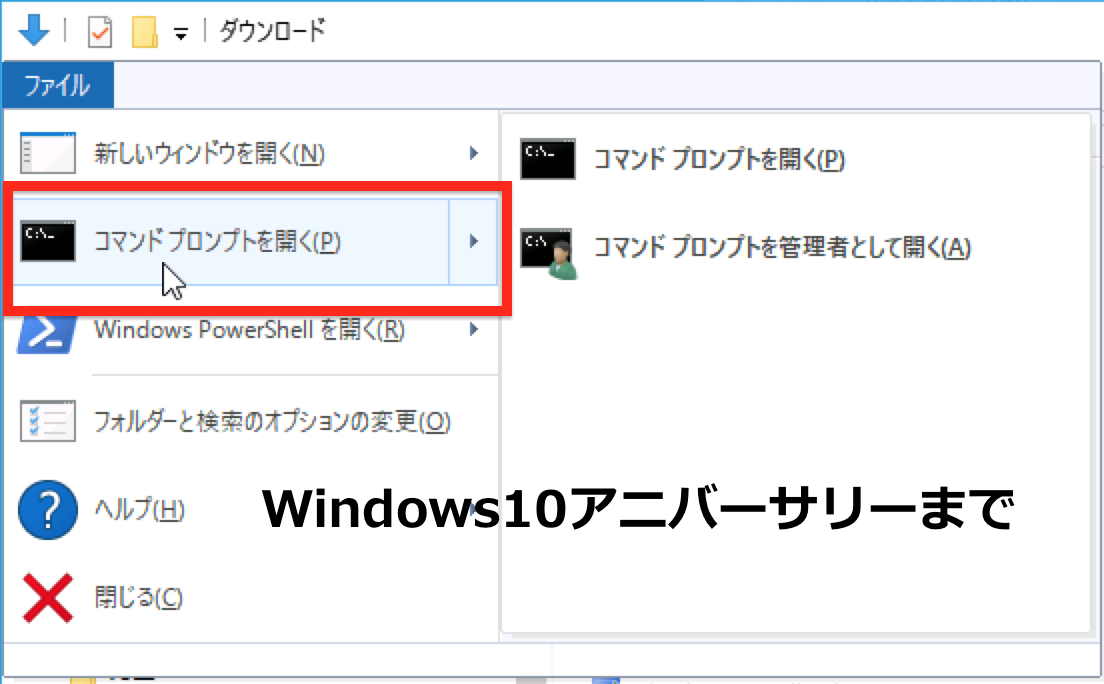
Task: Open the quick access toolbar customize dropdown
Action: (181, 33)
